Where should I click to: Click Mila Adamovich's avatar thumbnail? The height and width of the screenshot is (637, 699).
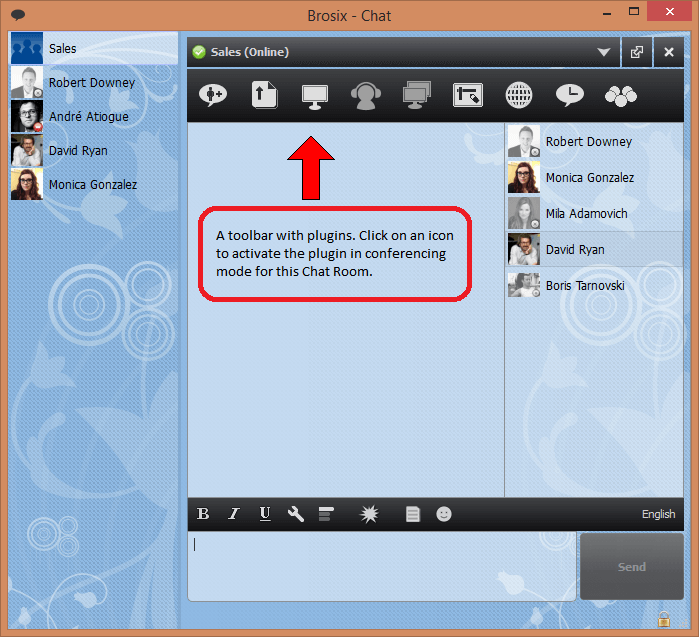click(x=524, y=214)
